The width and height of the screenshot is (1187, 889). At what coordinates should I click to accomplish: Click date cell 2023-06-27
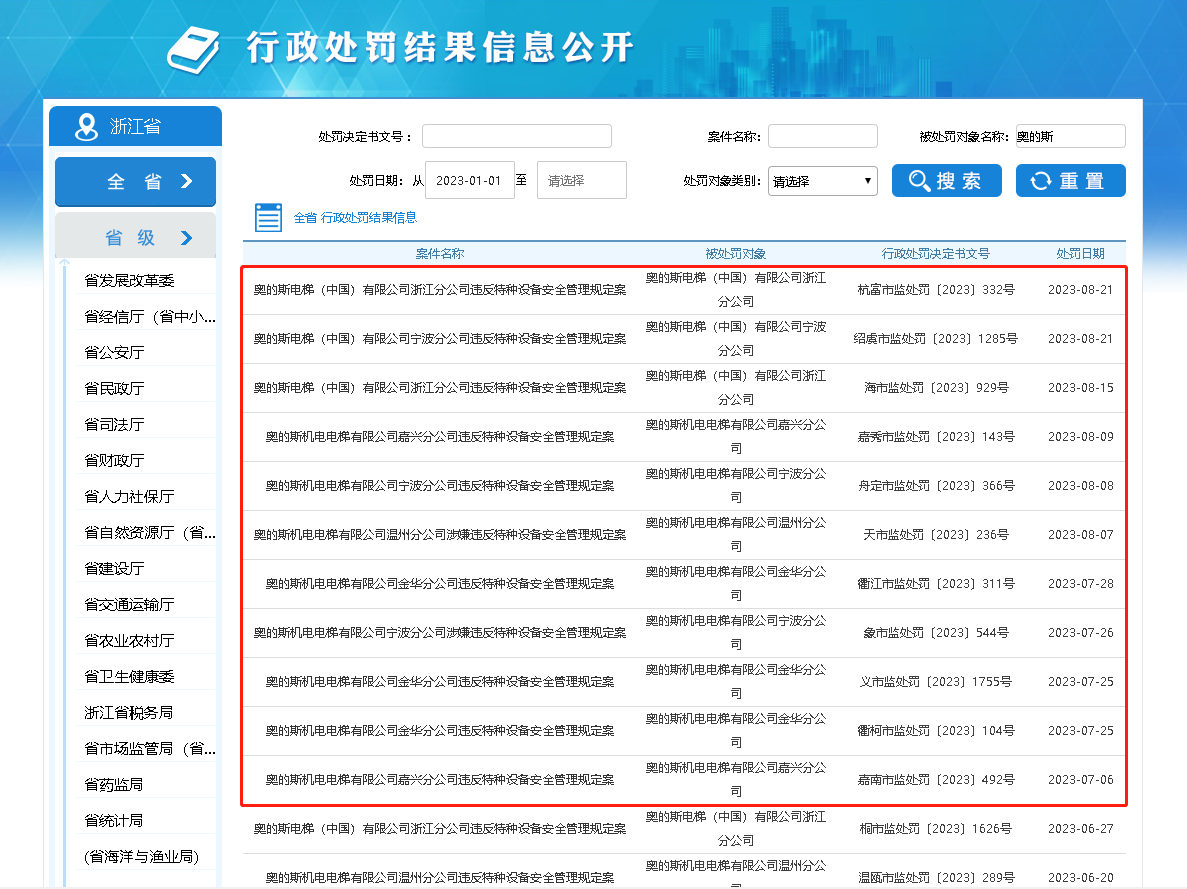pos(1080,828)
